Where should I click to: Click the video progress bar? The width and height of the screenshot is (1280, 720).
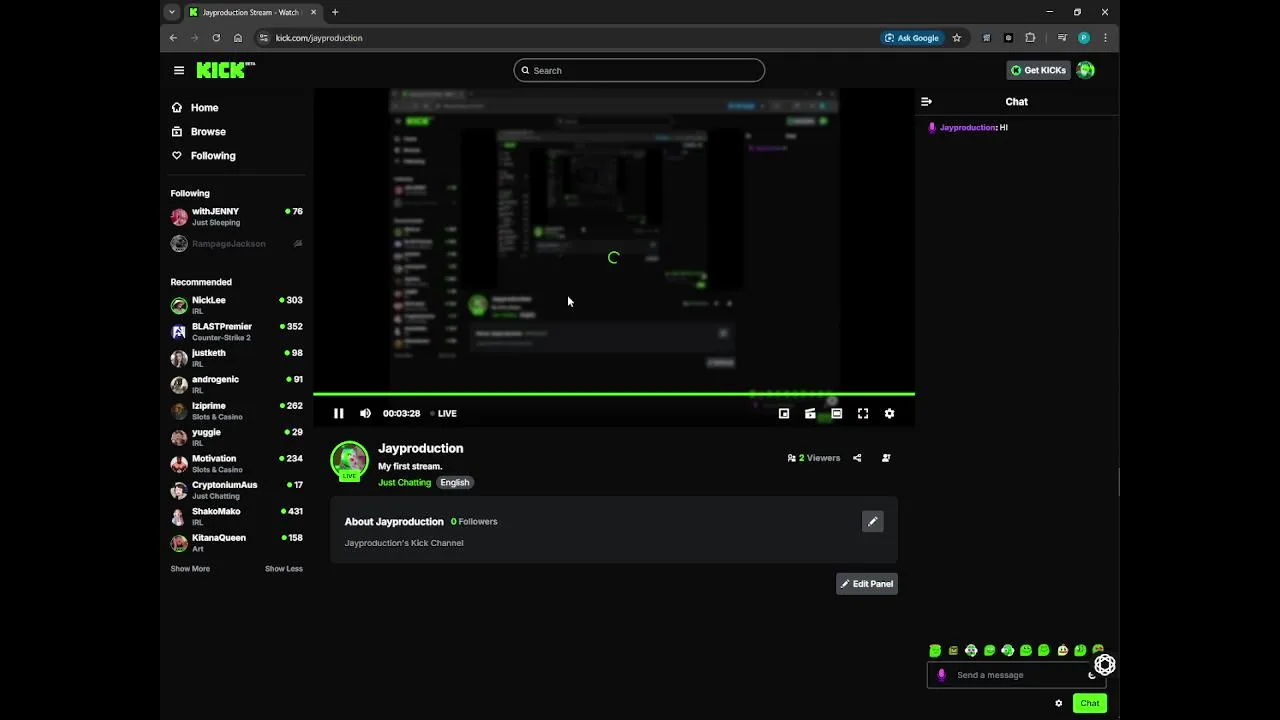pyautogui.click(x=614, y=394)
